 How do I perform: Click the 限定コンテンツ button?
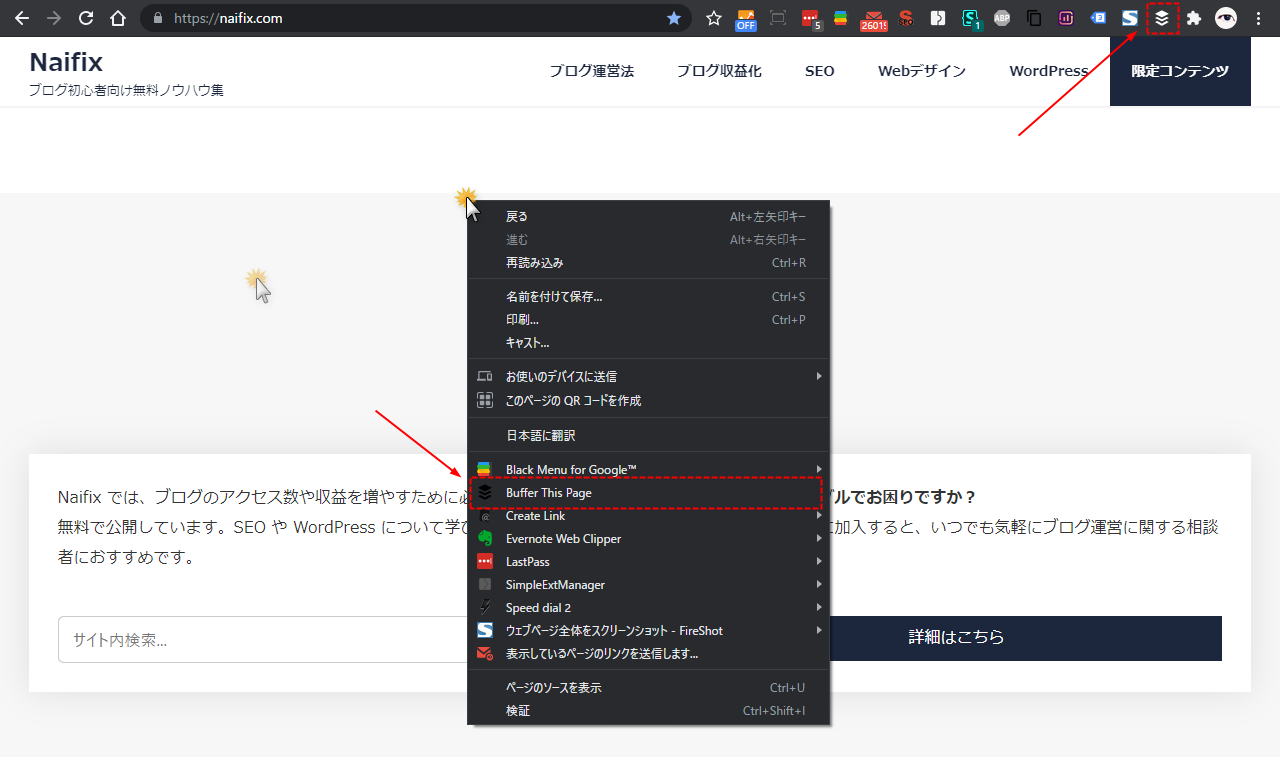coord(1180,71)
